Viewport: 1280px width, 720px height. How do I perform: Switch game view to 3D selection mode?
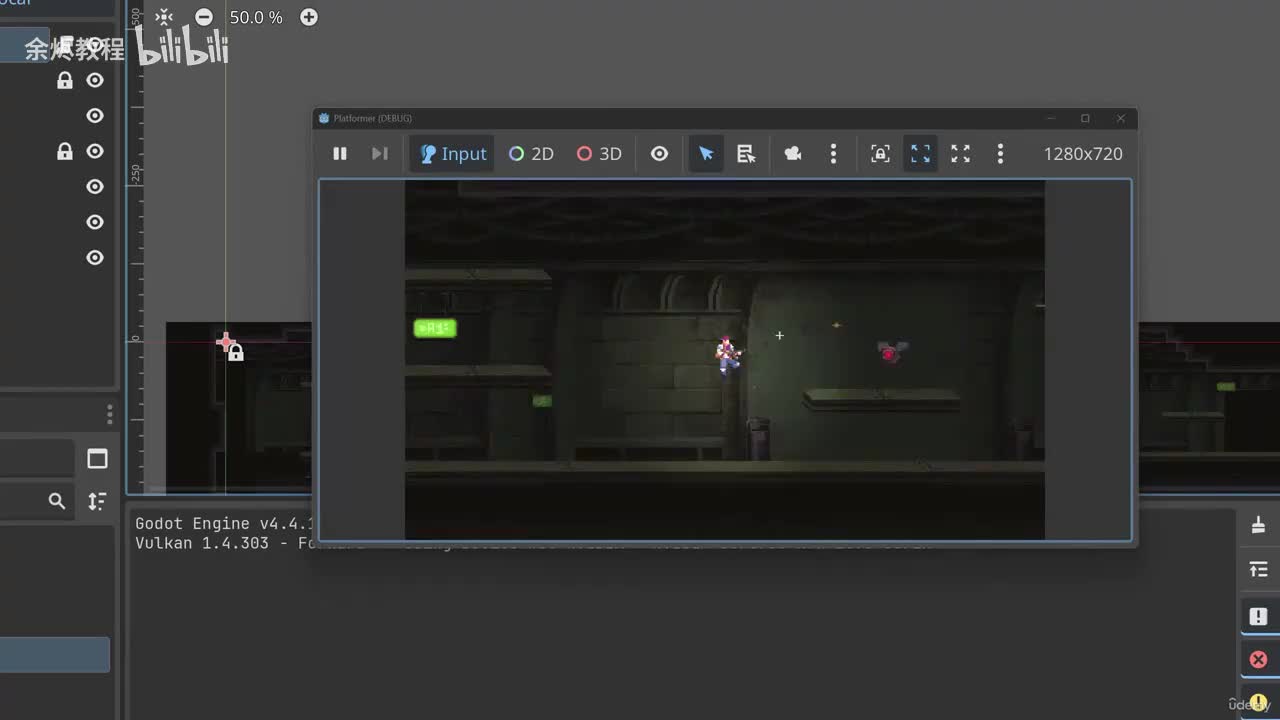599,154
